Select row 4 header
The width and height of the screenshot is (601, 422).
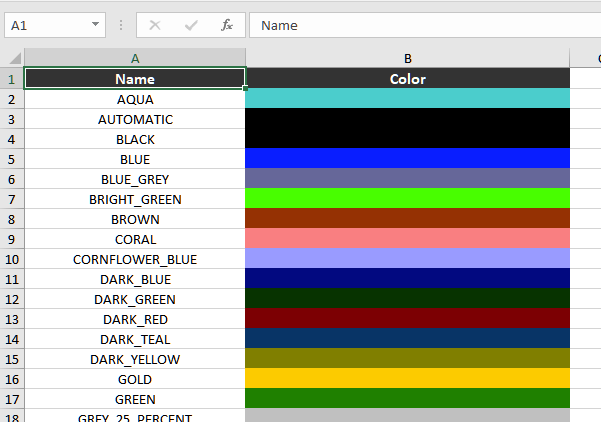tap(11, 139)
